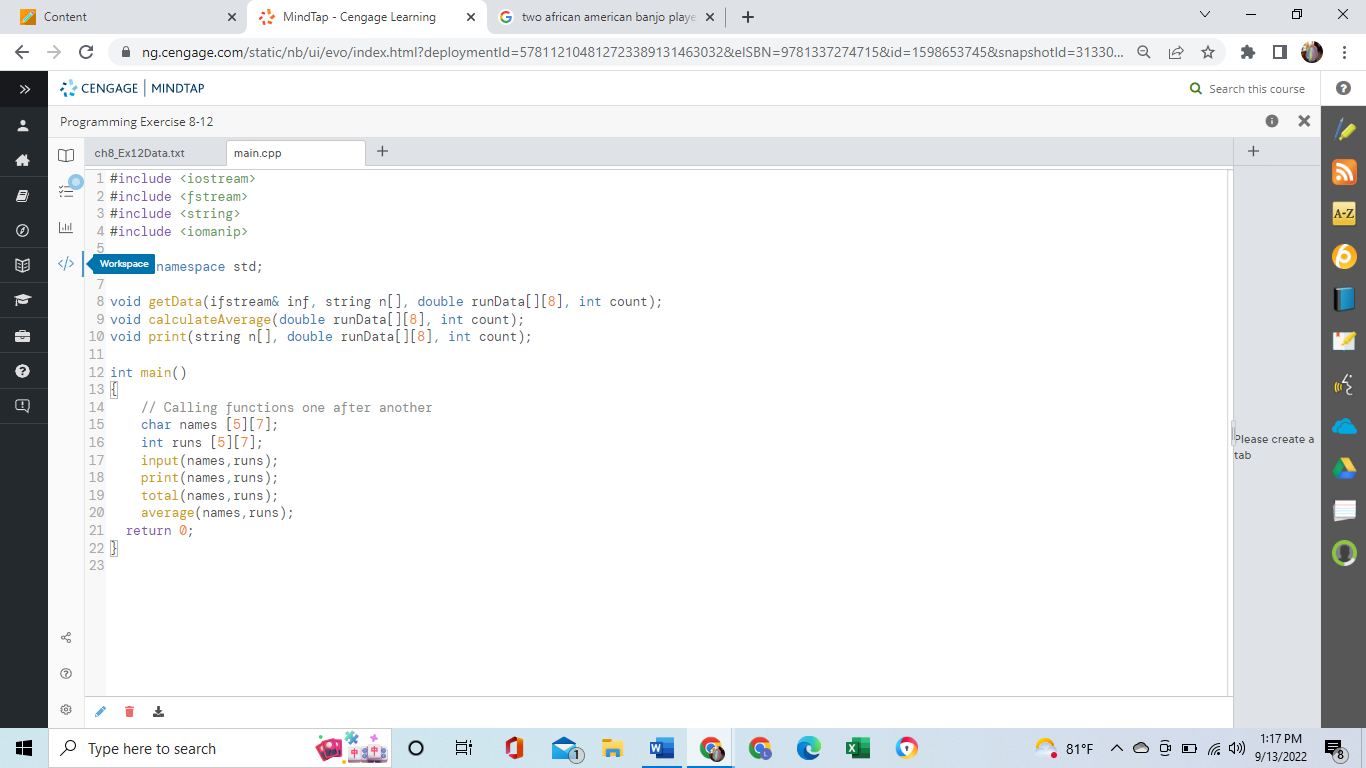This screenshot has width=1366, height=768.
Task: Open the task checklist icon
Action: point(66,192)
